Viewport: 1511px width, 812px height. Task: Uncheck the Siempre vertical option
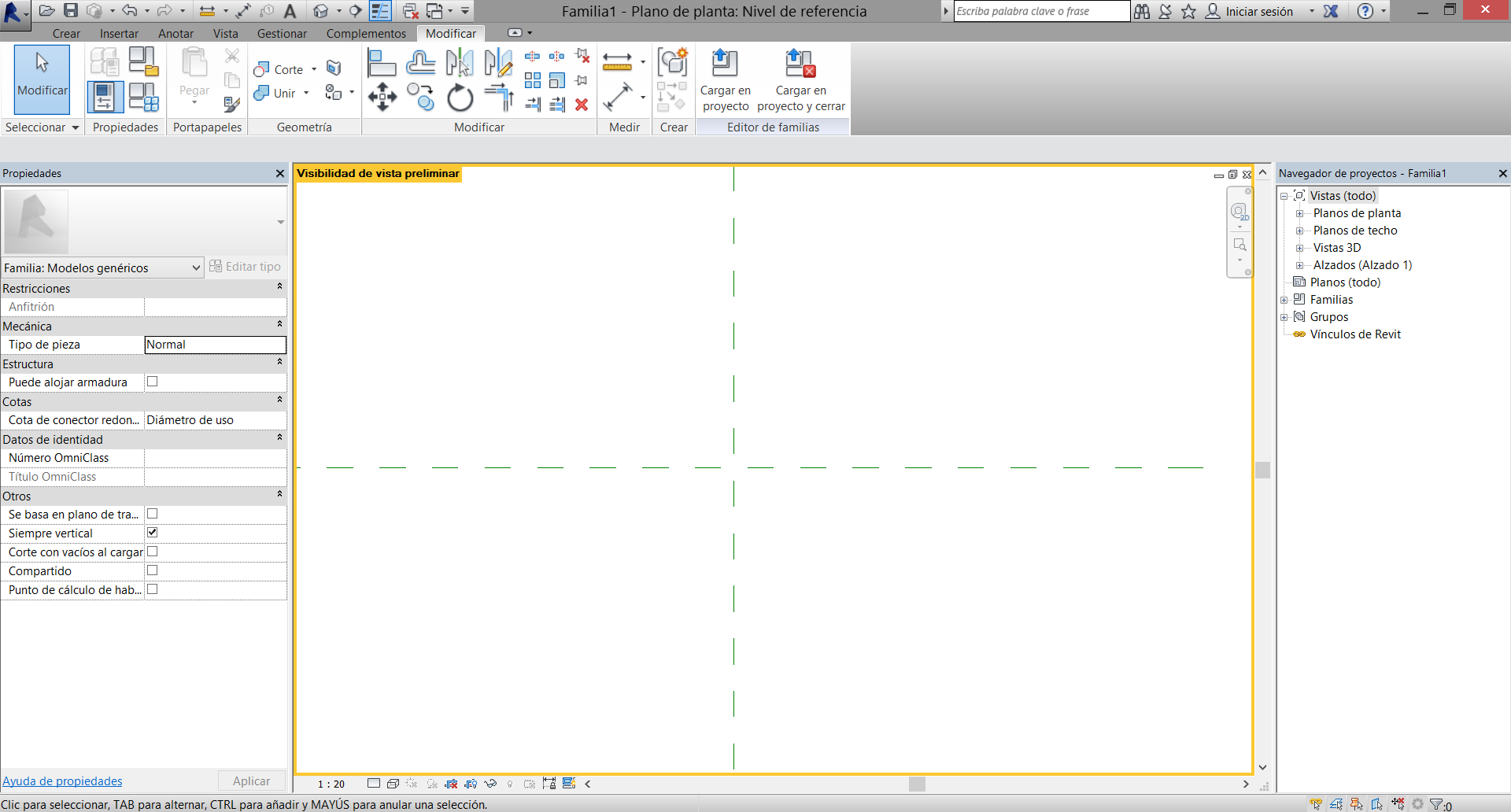(152, 532)
